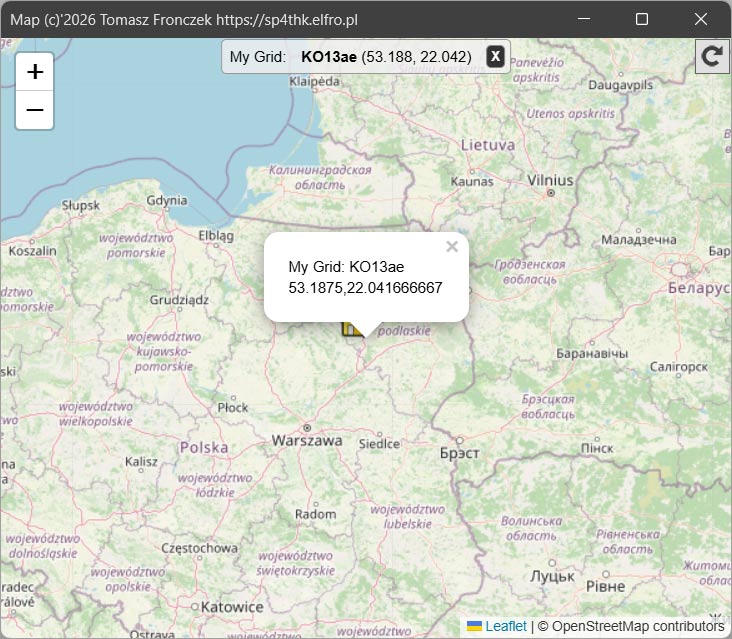Click Gdynia label on the coast

pyautogui.click(x=166, y=200)
